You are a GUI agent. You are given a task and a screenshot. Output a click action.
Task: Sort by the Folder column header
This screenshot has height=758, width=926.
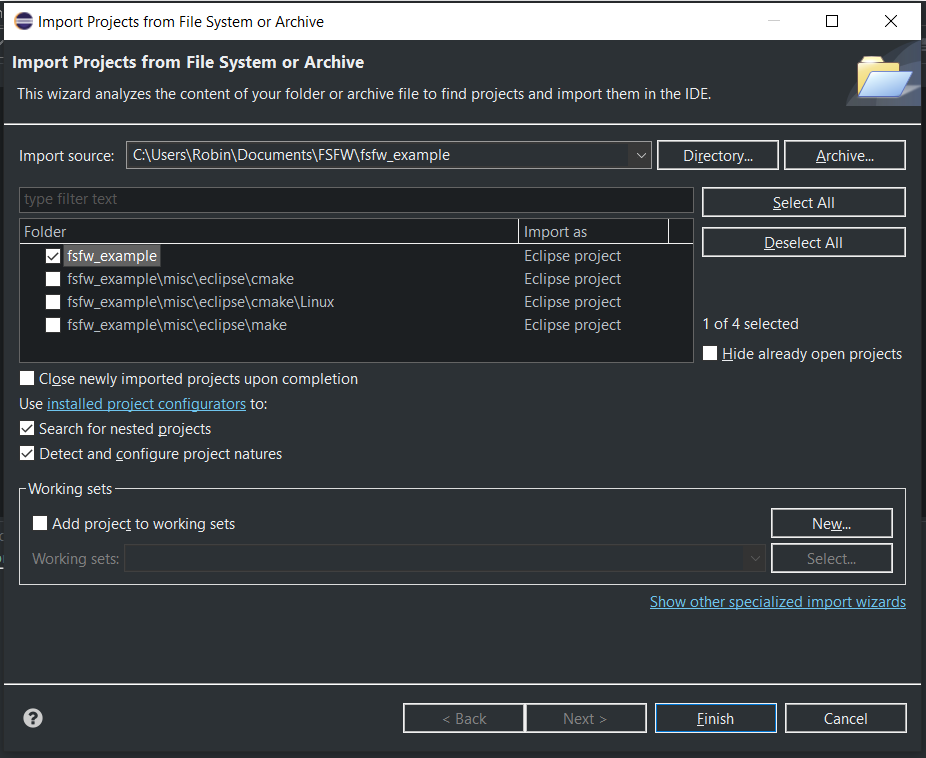tap(269, 231)
